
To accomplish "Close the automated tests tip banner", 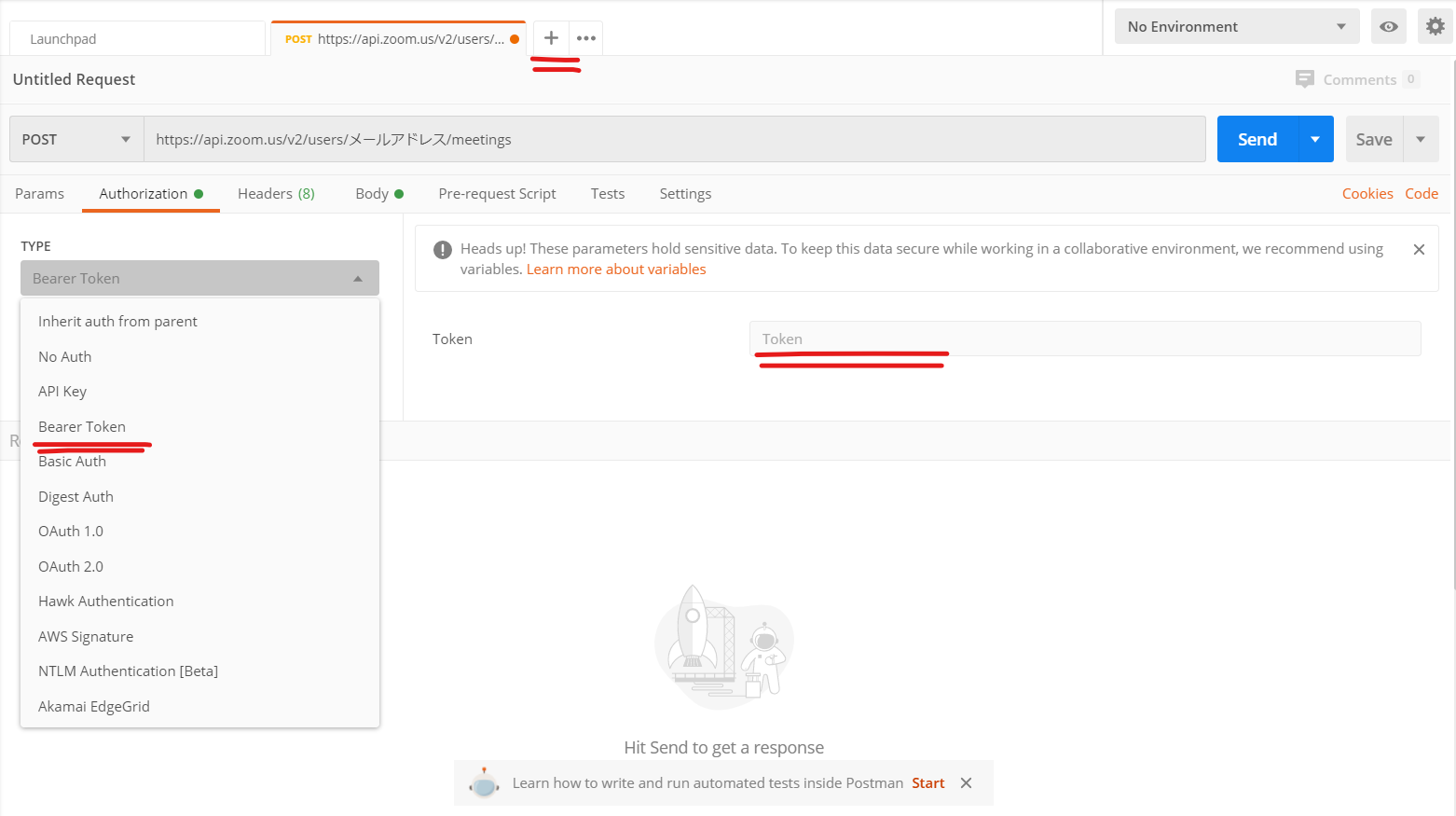I will (x=966, y=782).
